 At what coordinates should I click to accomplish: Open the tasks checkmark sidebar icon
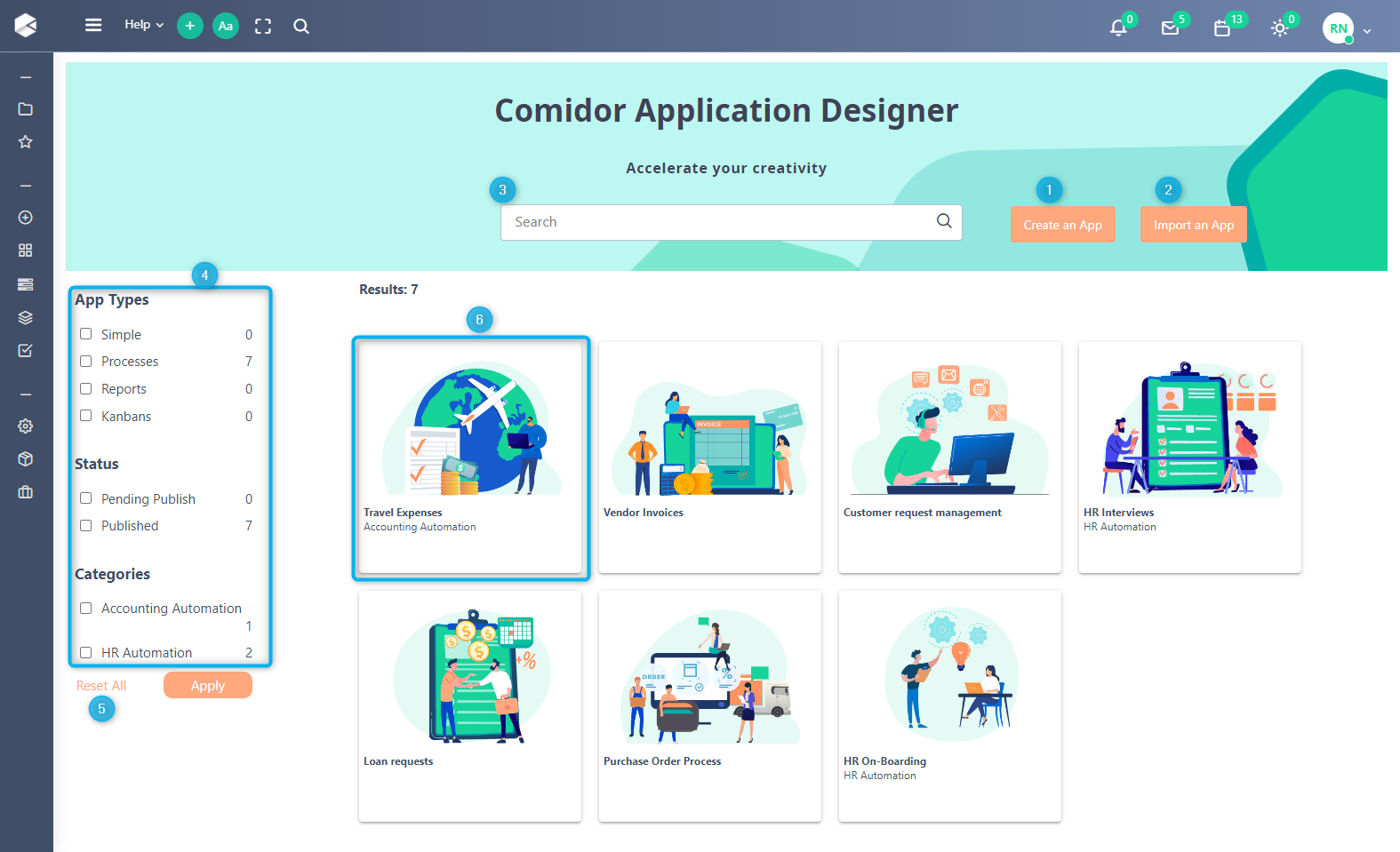[x=26, y=350]
